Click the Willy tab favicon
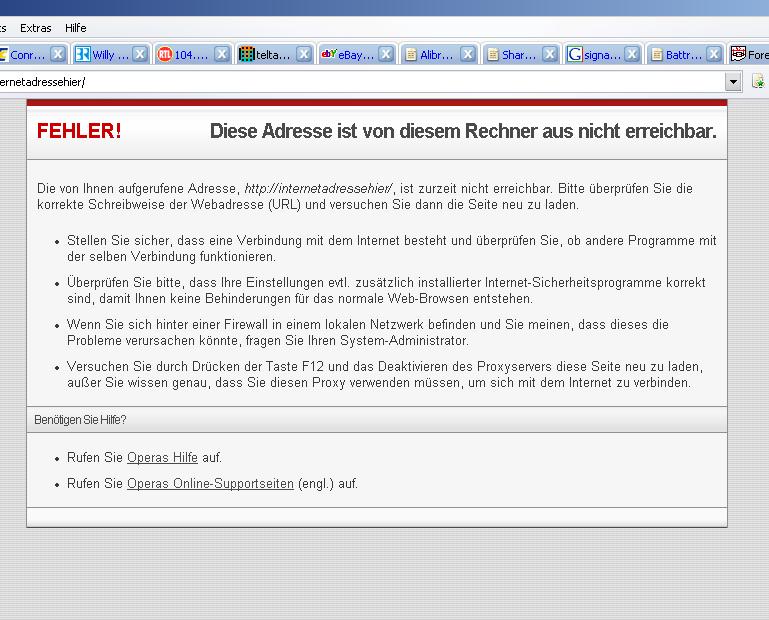769x620 pixels. point(83,54)
